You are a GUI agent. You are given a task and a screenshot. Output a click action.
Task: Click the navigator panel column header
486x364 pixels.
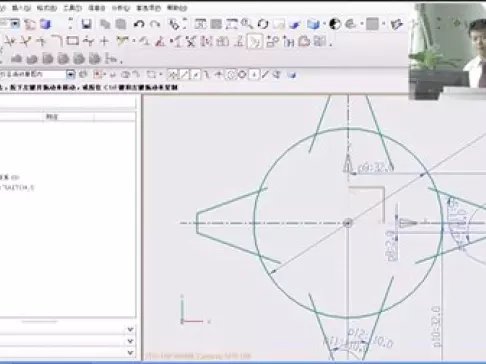click(x=52, y=117)
